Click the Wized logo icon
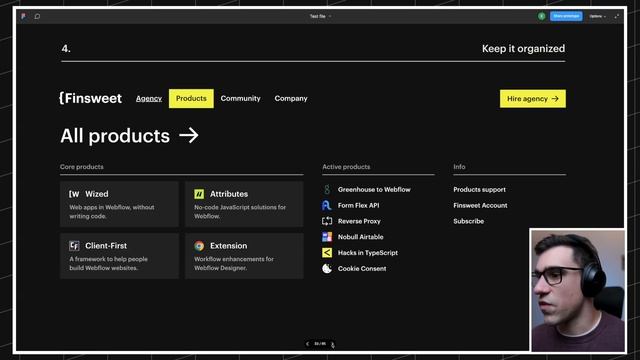This screenshot has height=360, width=640. point(74,194)
